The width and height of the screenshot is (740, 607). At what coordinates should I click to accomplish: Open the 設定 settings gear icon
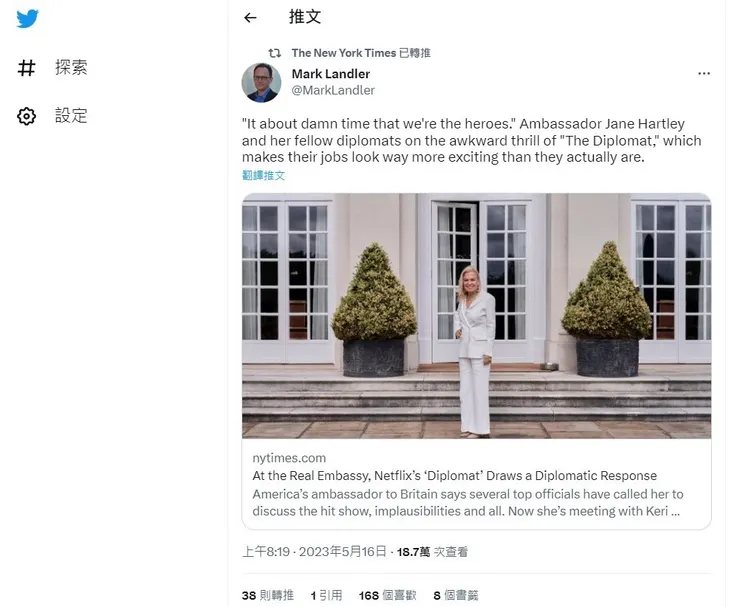[x=26, y=116]
